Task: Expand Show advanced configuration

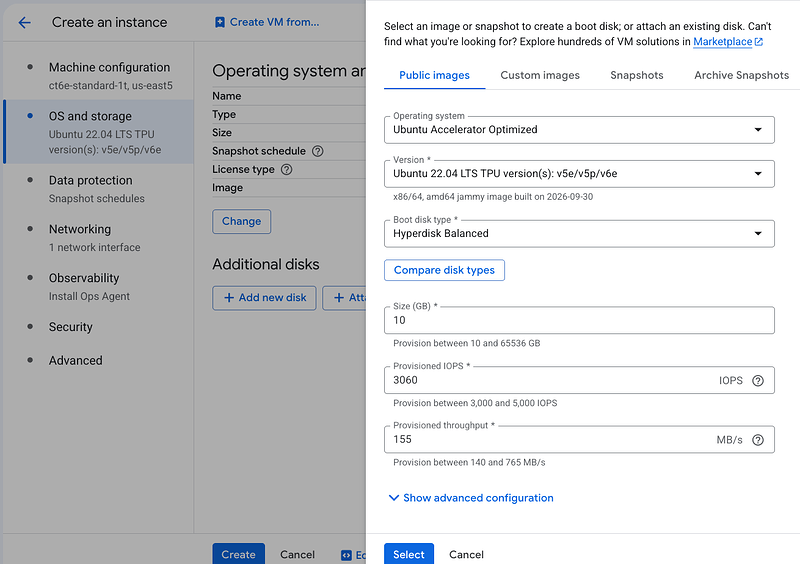Action: coord(471,498)
